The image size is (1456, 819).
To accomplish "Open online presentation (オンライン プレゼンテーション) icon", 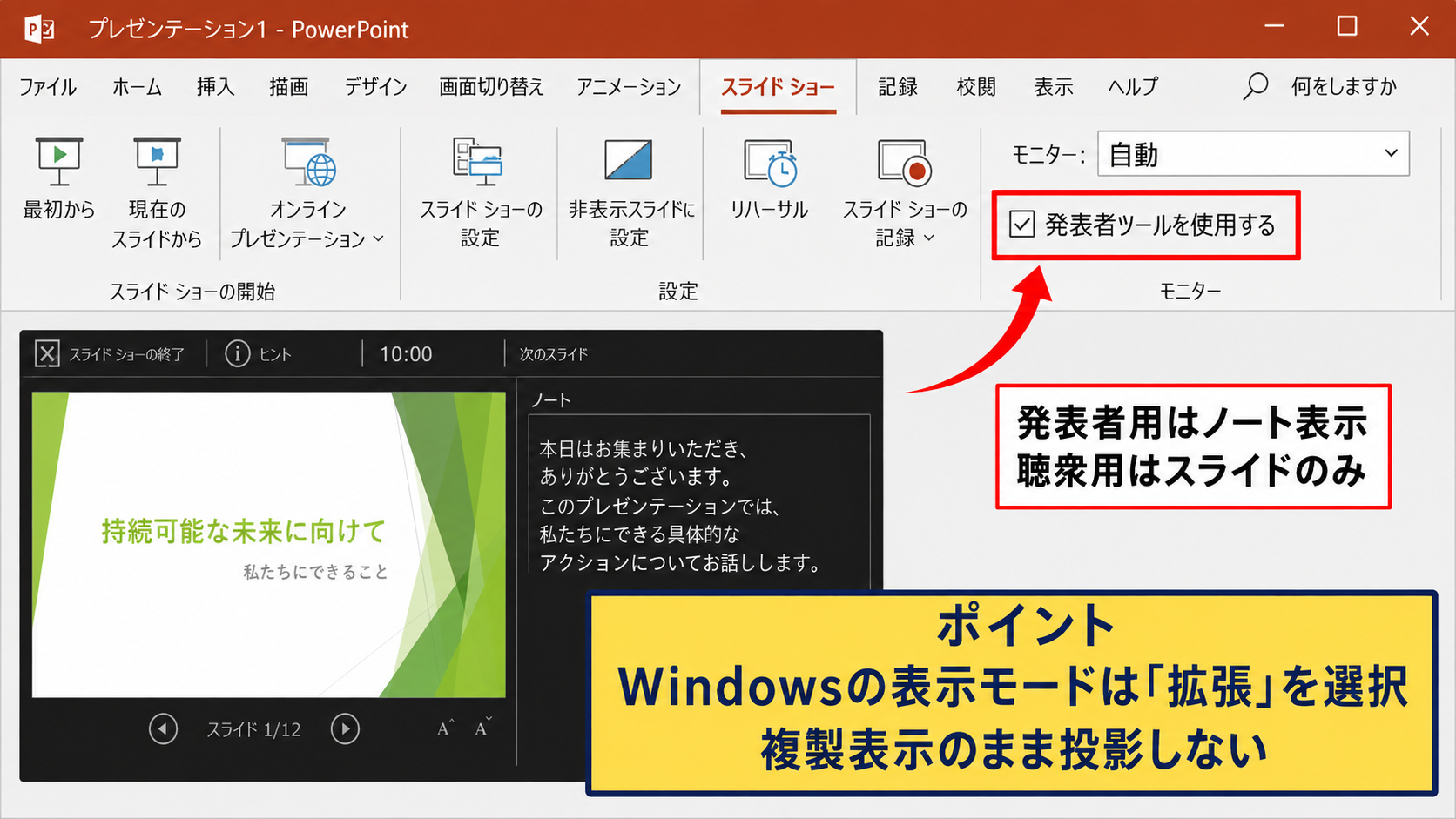I will [x=309, y=162].
